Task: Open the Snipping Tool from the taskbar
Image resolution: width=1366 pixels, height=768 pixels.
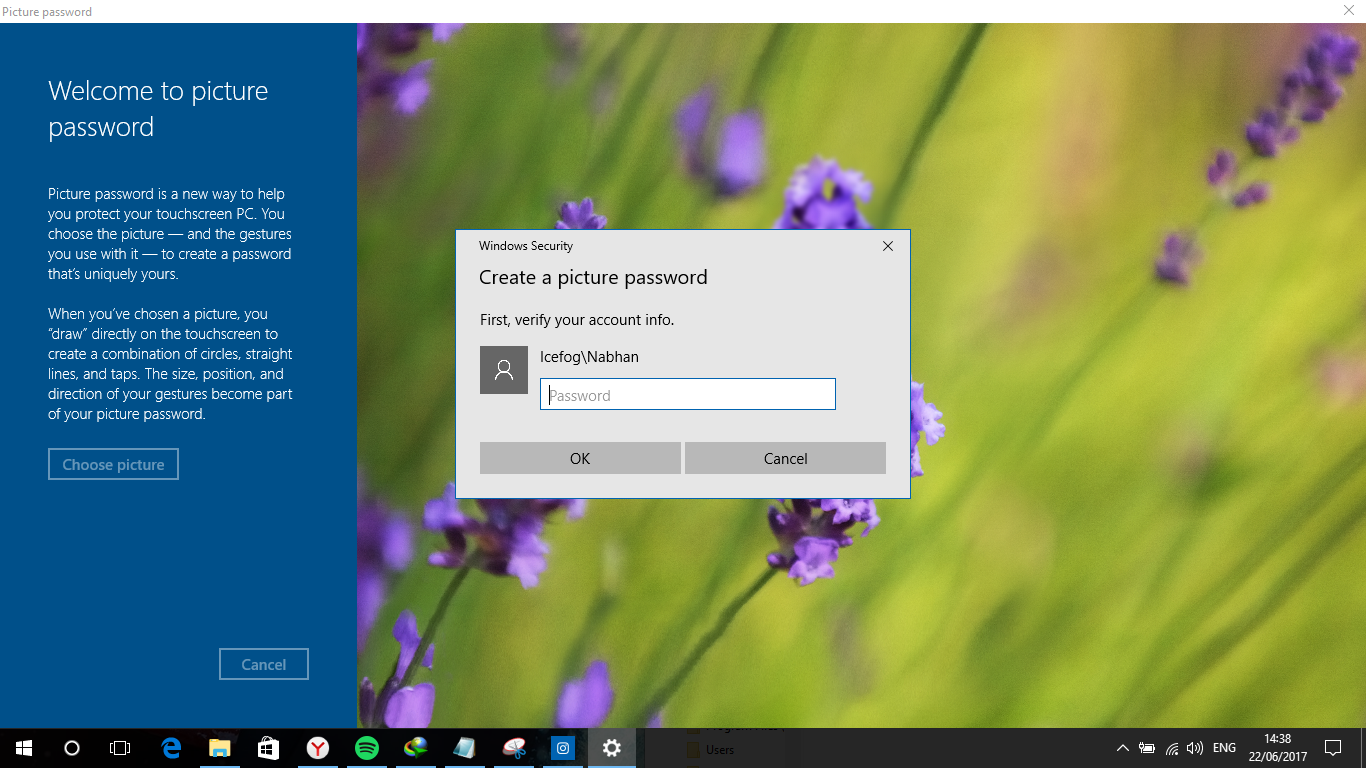Action: pos(513,747)
